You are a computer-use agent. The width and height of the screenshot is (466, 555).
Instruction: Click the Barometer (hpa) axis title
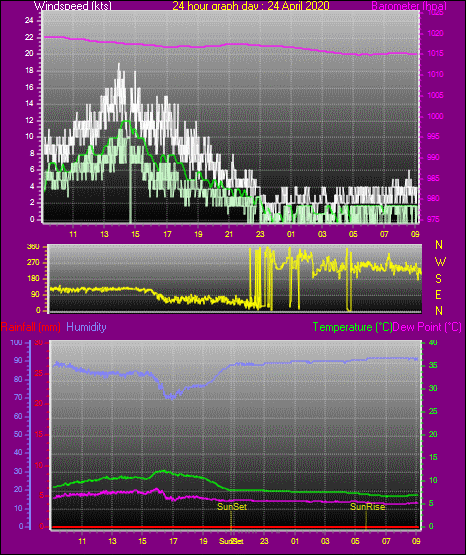pyautogui.click(x=409, y=6)
